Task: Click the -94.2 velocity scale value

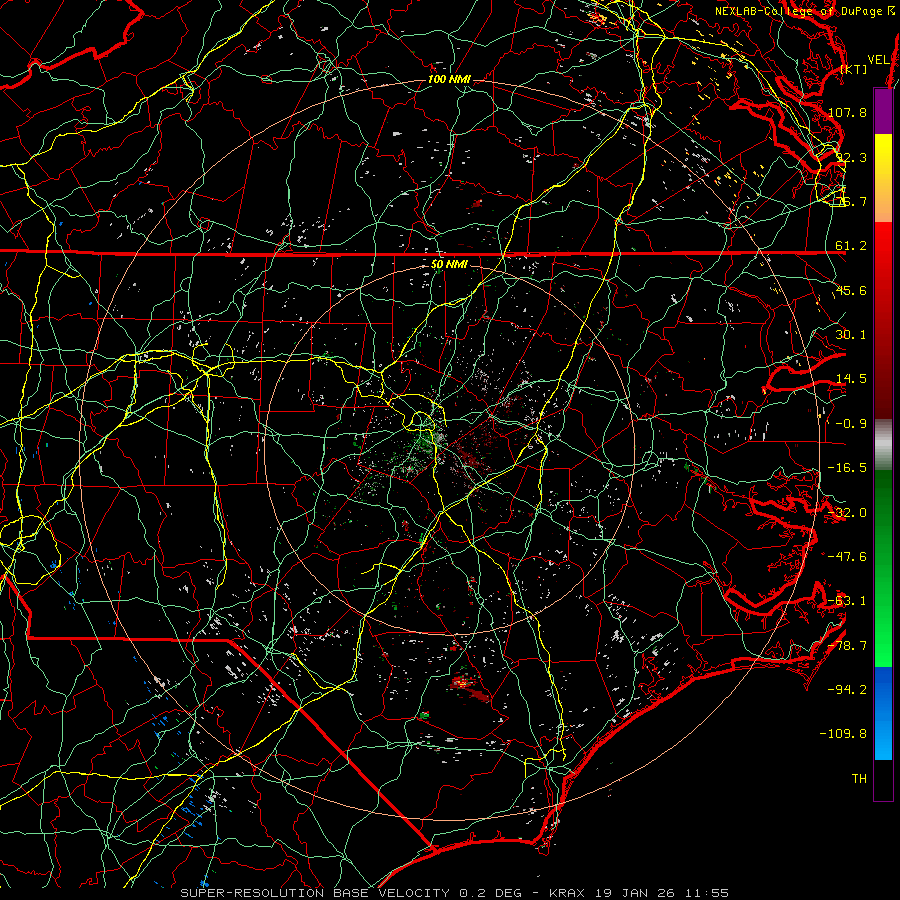Action: [847, 689]
